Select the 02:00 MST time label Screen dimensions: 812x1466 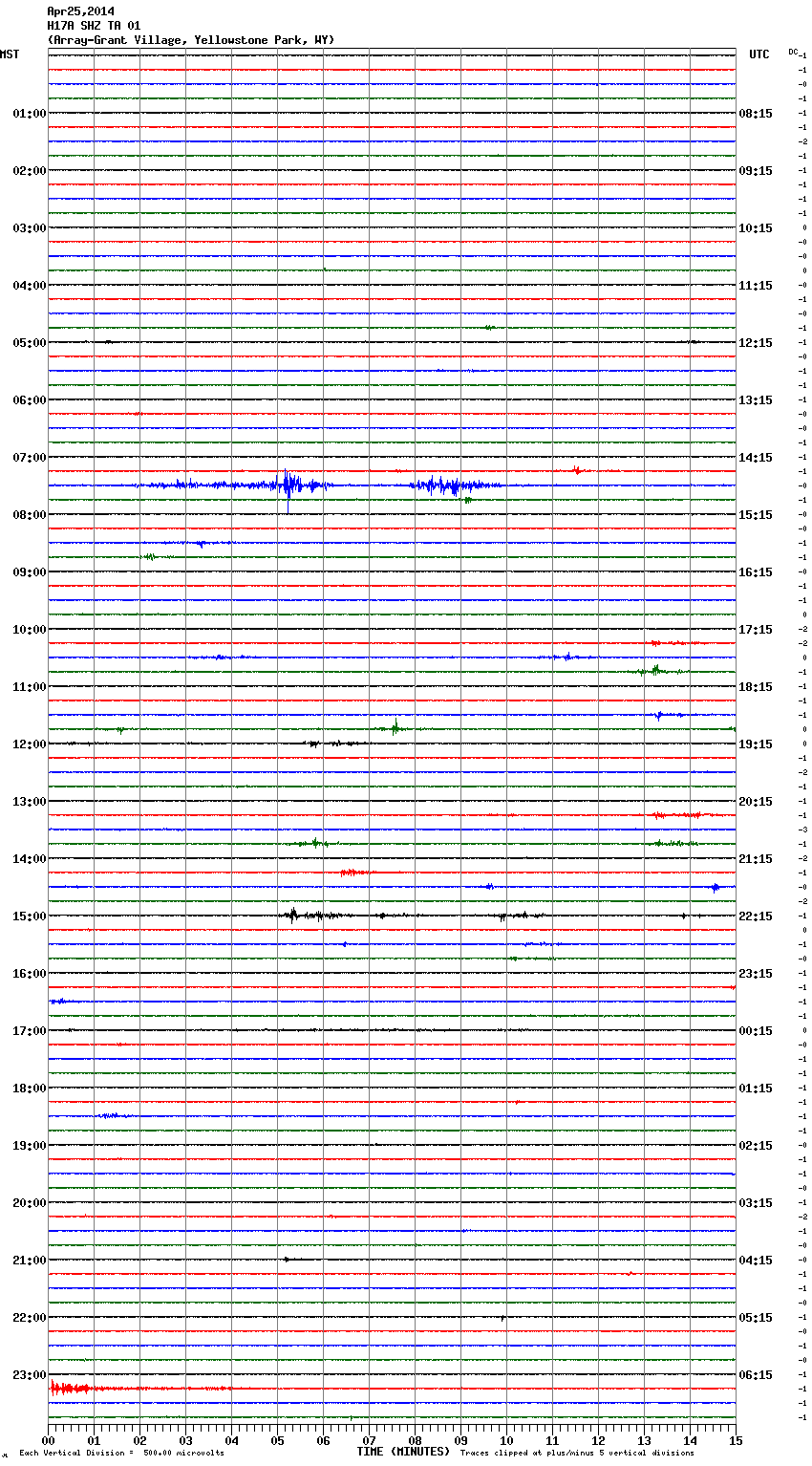tap(29, 171)
